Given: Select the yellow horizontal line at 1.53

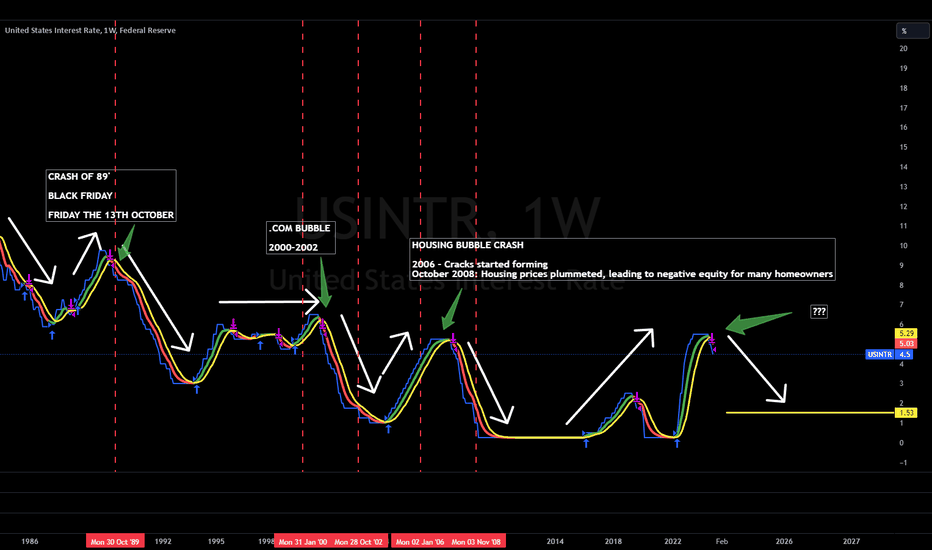Looking at the screenshot, I should [x=810, y=413].
